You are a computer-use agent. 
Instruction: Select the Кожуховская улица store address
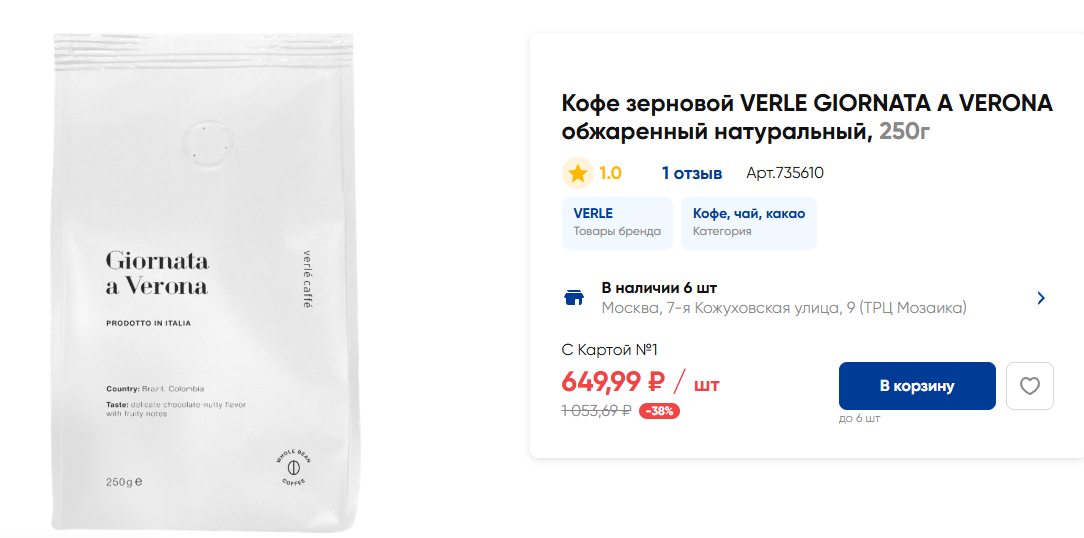point(783,308)
